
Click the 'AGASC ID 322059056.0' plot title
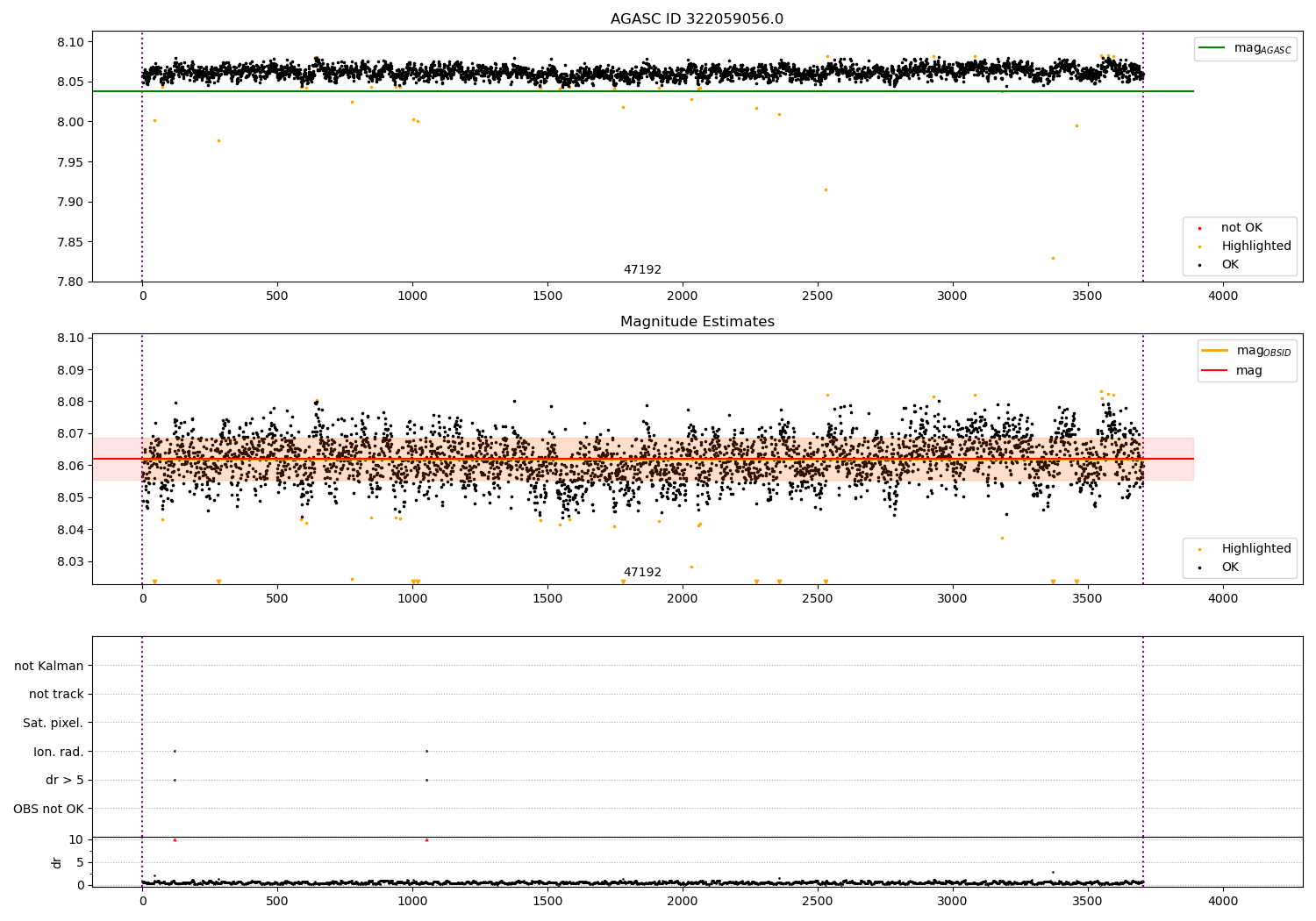coord(697,19)
